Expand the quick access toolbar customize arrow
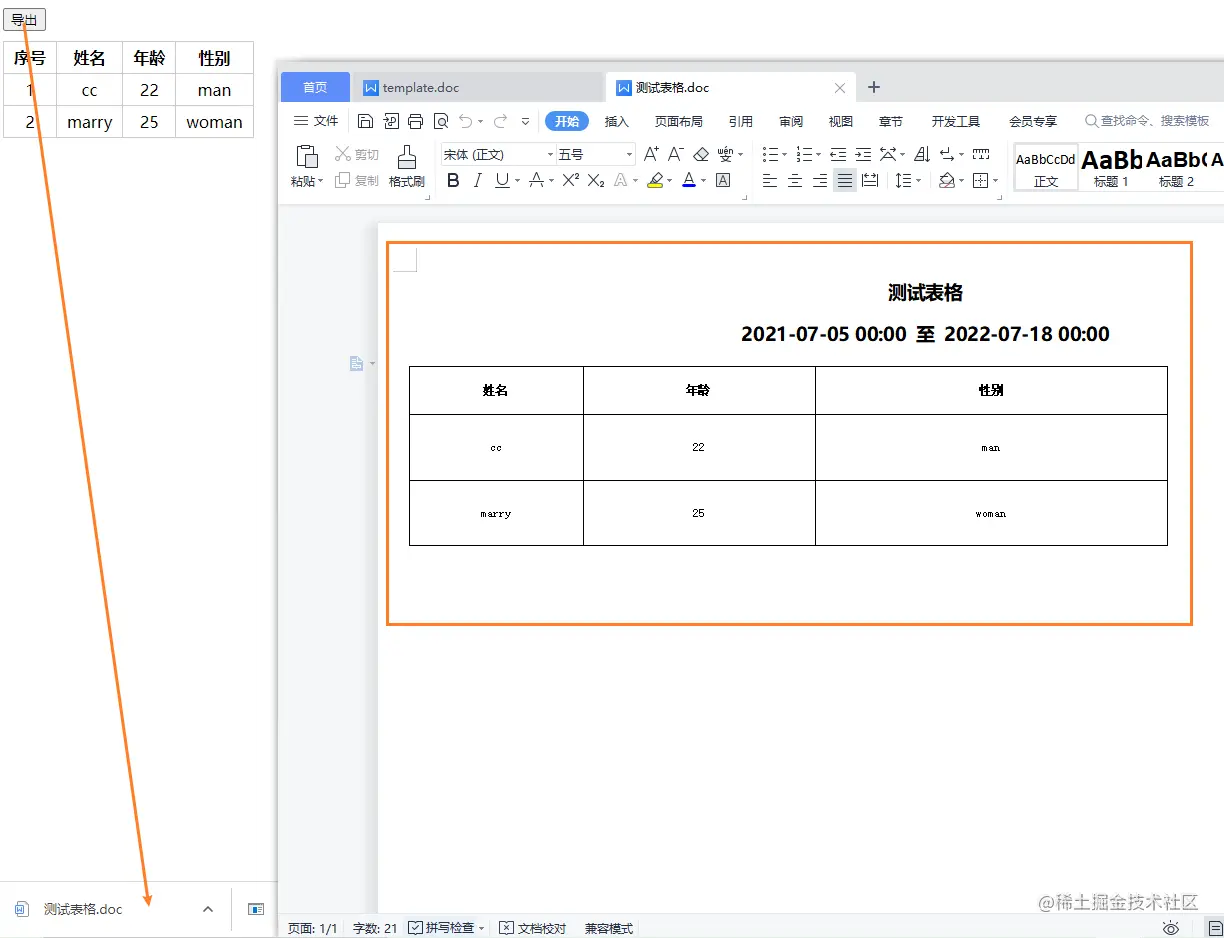Viewport: 1224px width, 938px height. 525,121
